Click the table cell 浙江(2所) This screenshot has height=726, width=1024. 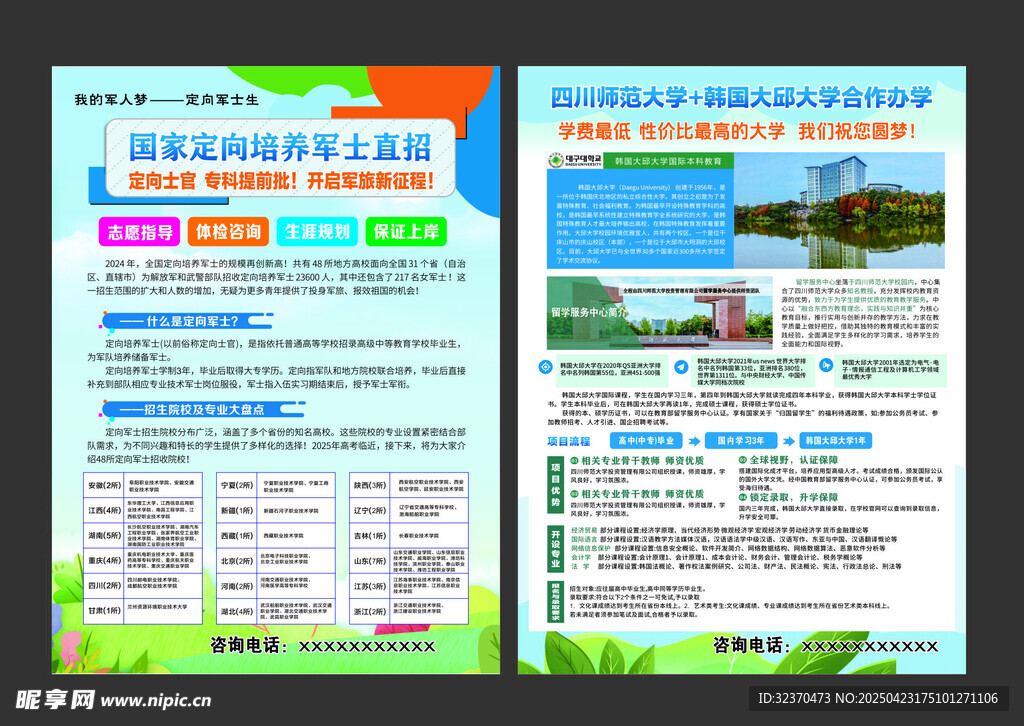click(x=370, y=612)
